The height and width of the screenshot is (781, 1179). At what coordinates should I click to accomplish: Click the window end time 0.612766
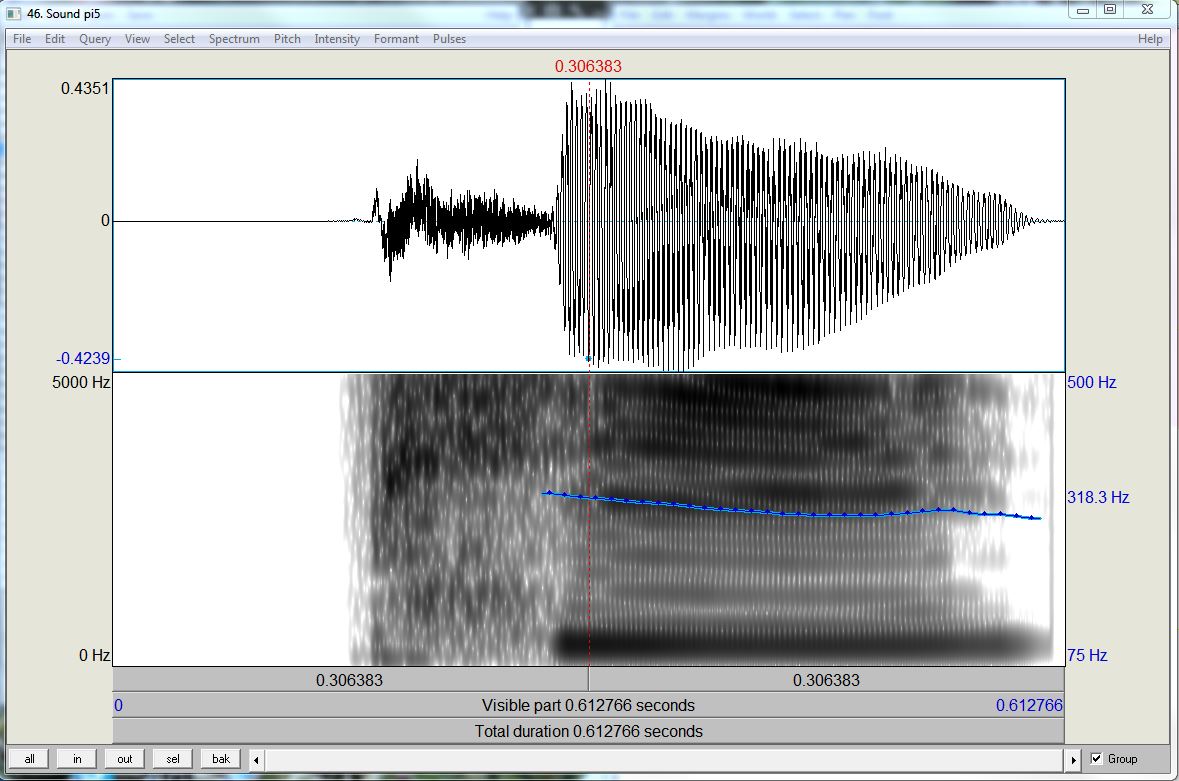(x=1029, y=706)
